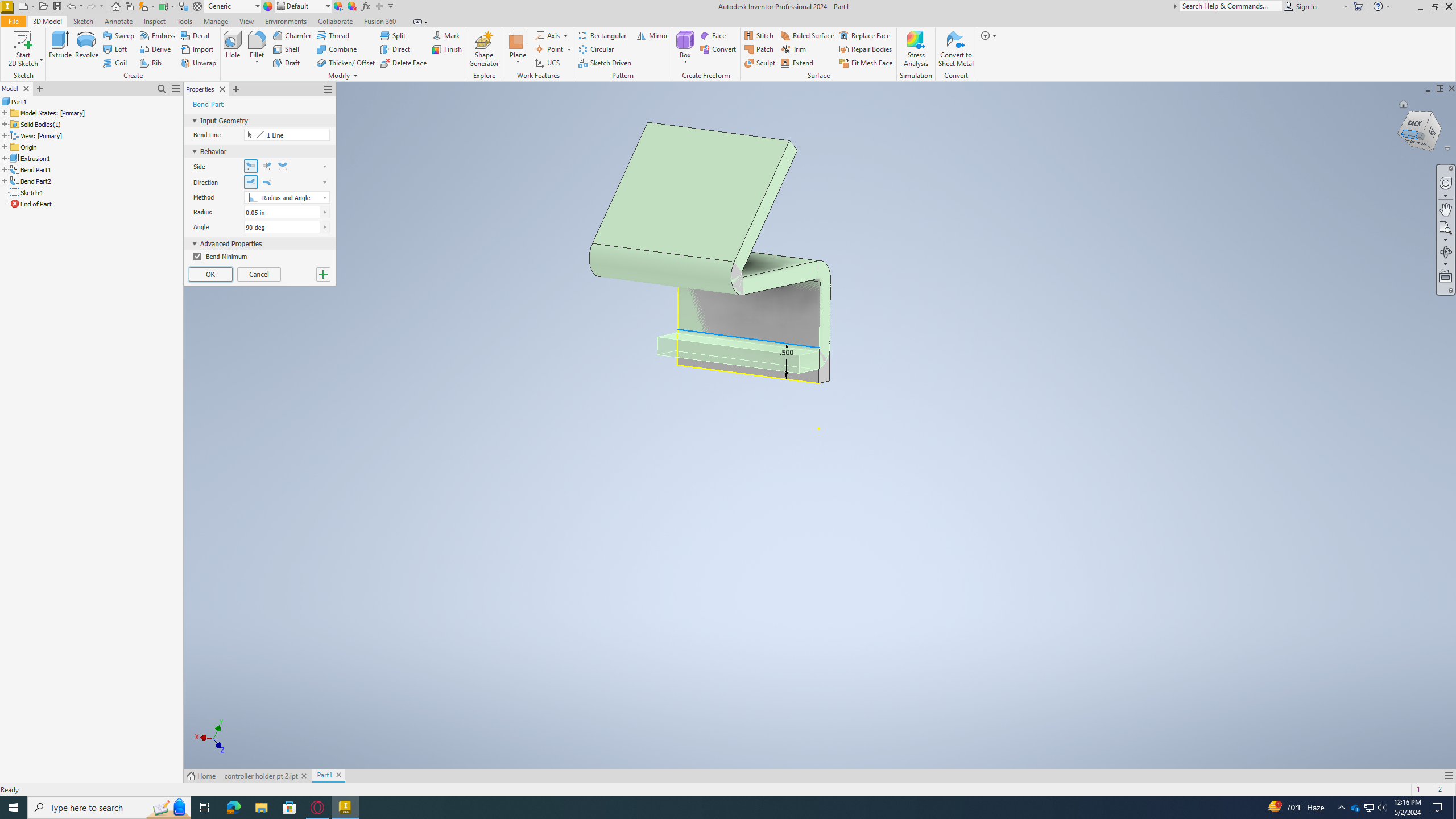Confirm the bend with OK
The image size is (1456, 819).
tap(210, 274)
